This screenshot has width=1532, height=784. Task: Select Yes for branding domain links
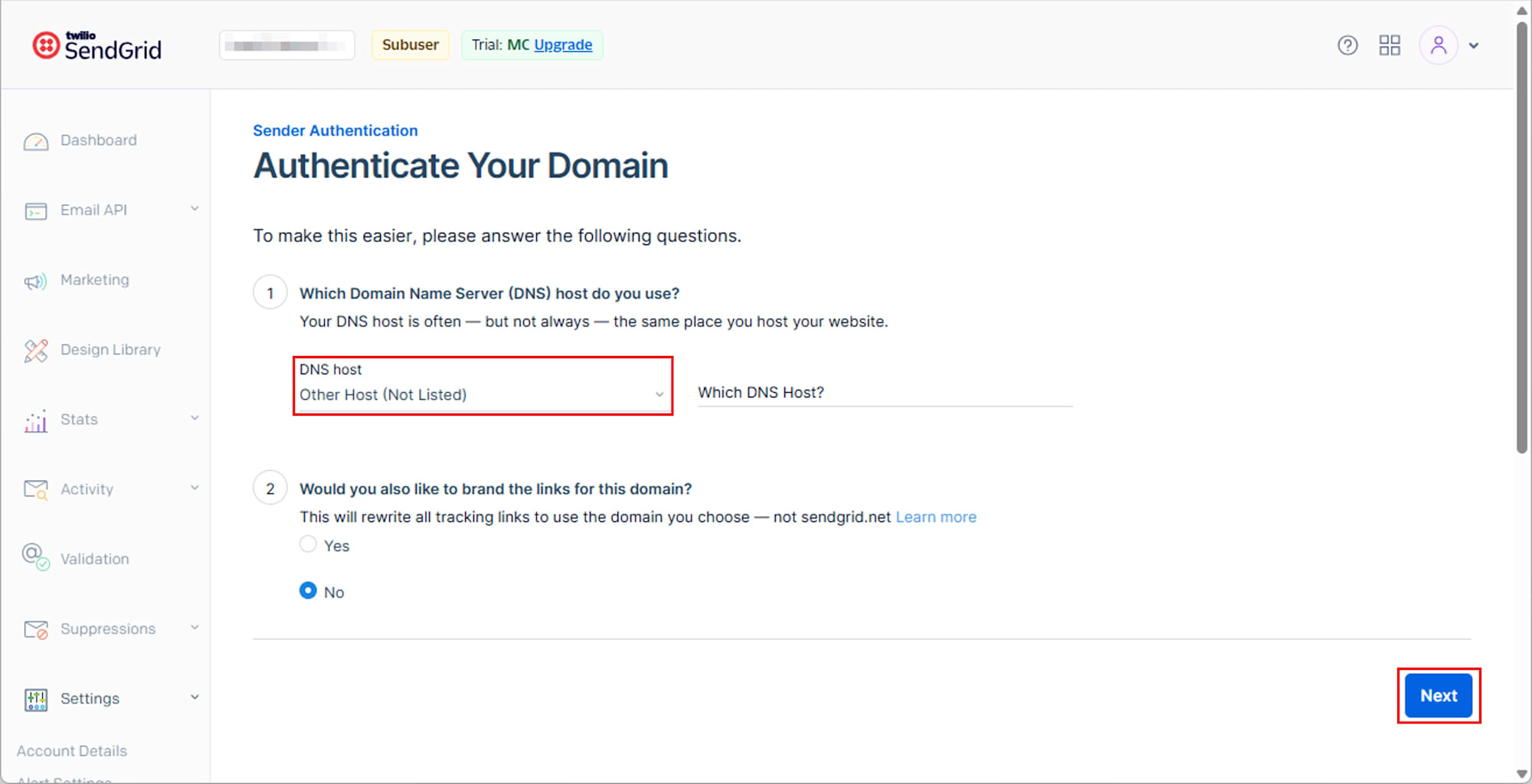308,544
